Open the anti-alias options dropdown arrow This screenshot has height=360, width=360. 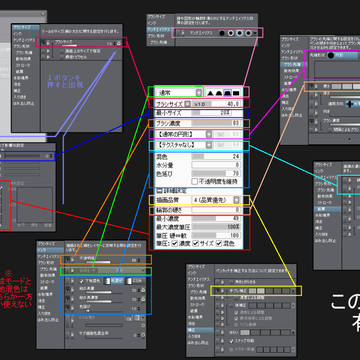click(x=255, y=33)
